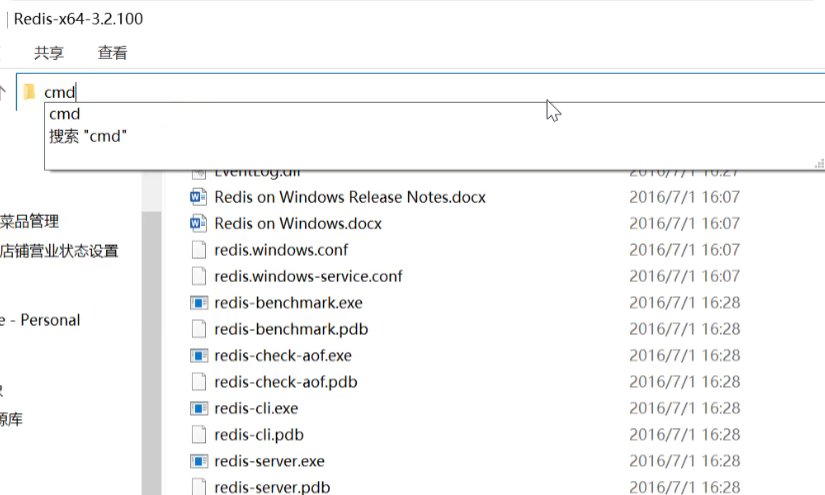This screenshot has width=825, height=495.
Task: Select the Redis on Windows.docx file
Action: tap(298, 224)
